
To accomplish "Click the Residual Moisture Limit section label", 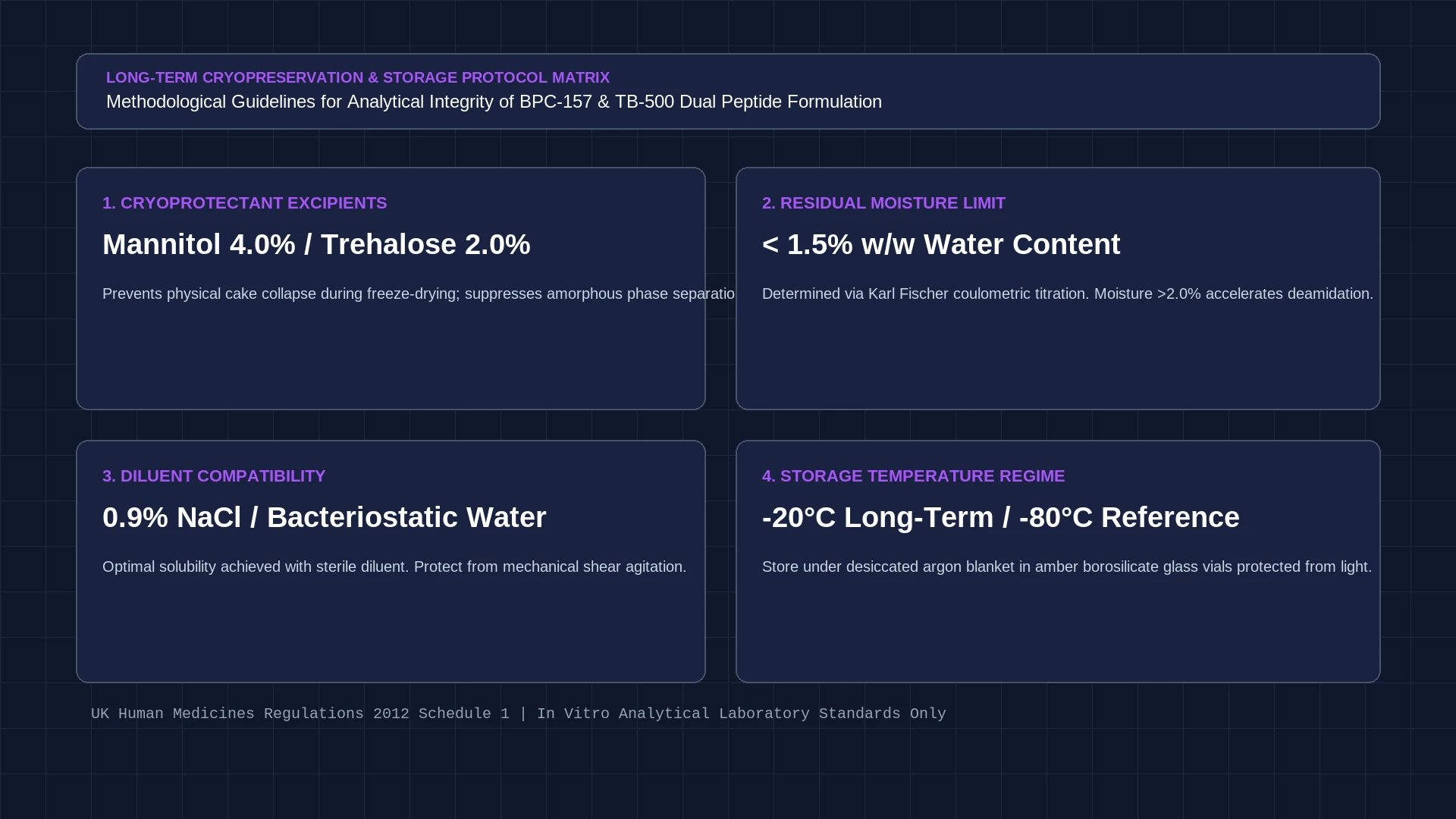I will click(883, 203).
